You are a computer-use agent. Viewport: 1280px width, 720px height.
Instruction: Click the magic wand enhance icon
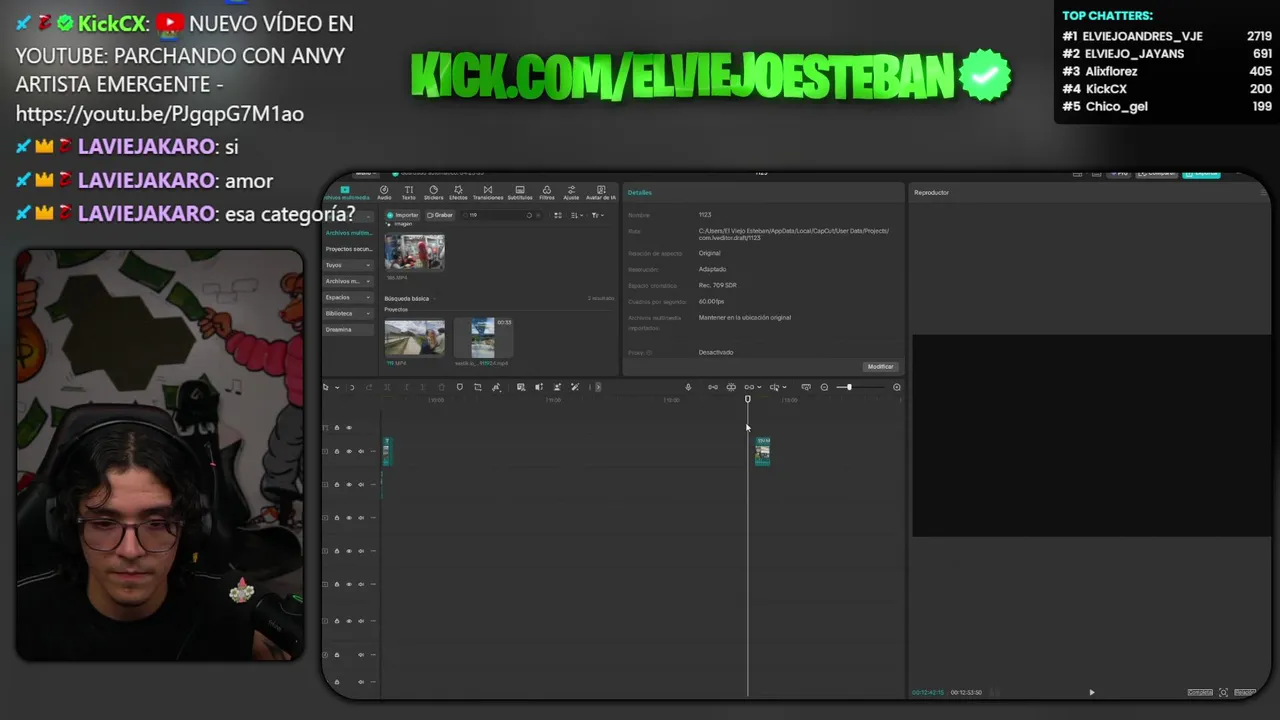[574, 387]
